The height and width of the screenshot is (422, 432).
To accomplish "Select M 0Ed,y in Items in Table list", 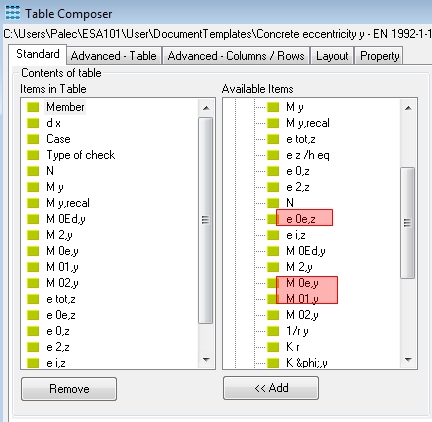I will point(66,219).
